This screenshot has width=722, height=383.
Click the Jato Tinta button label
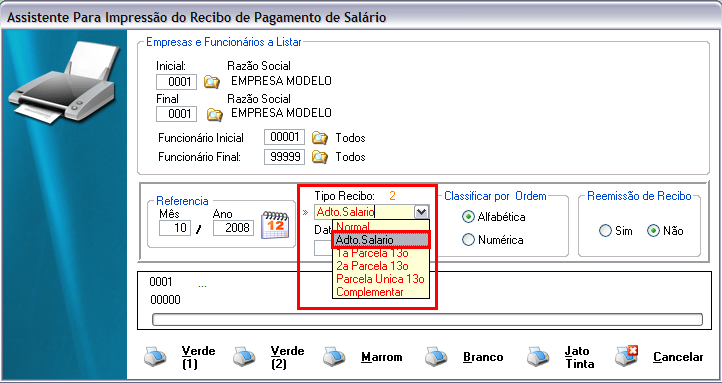pos(579,357)
